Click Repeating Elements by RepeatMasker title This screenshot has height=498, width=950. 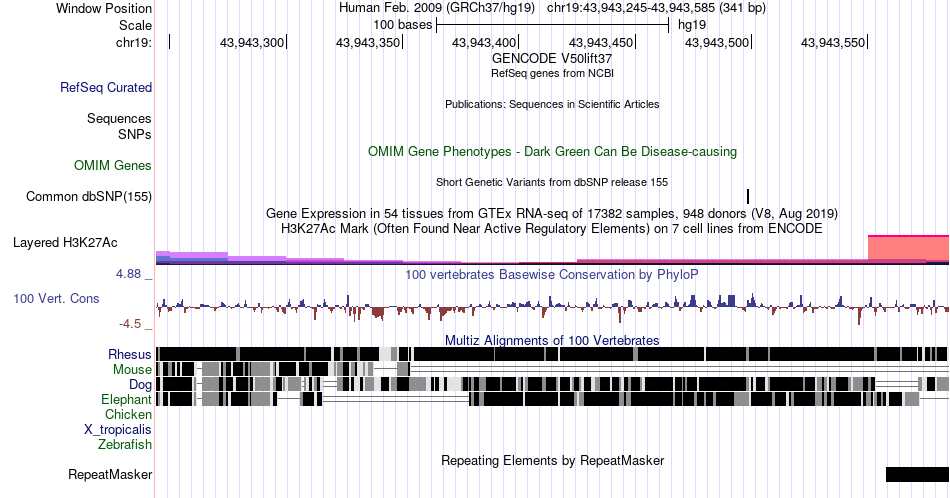pos(552,460)
